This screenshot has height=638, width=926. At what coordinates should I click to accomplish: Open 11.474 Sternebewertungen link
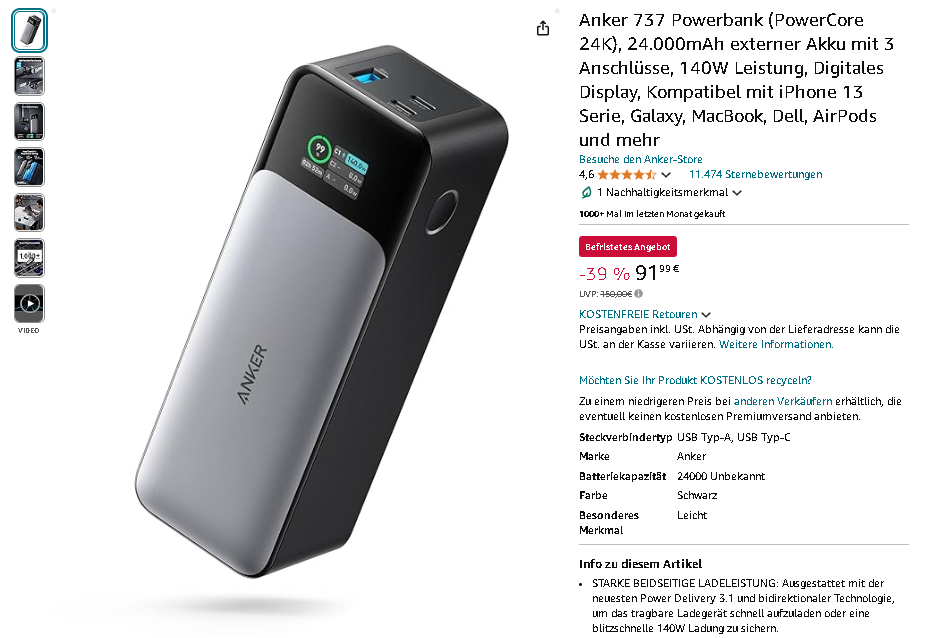[755, 174]
